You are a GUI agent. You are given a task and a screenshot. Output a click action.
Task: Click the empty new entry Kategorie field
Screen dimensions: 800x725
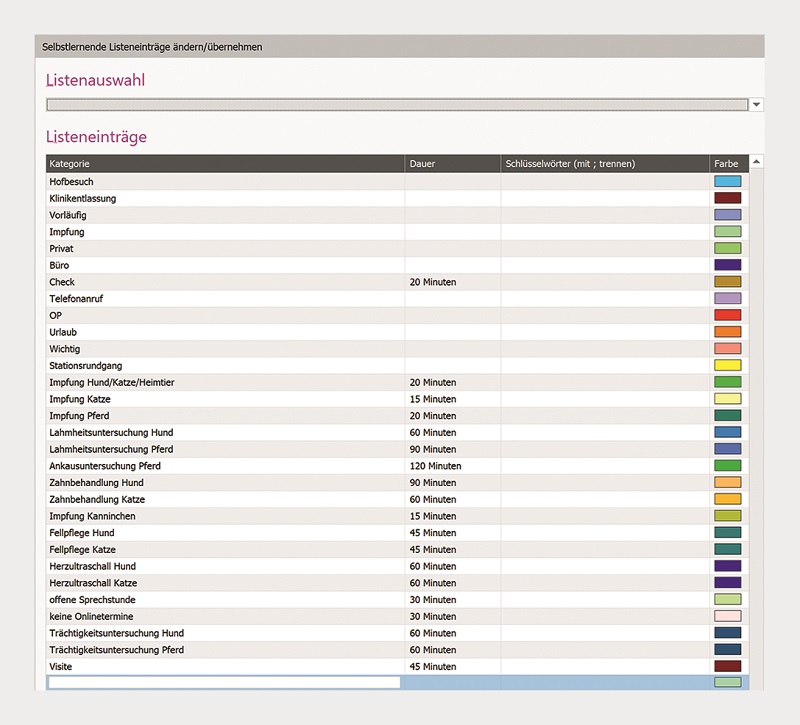pyautogui.click(x=225, y=683)
